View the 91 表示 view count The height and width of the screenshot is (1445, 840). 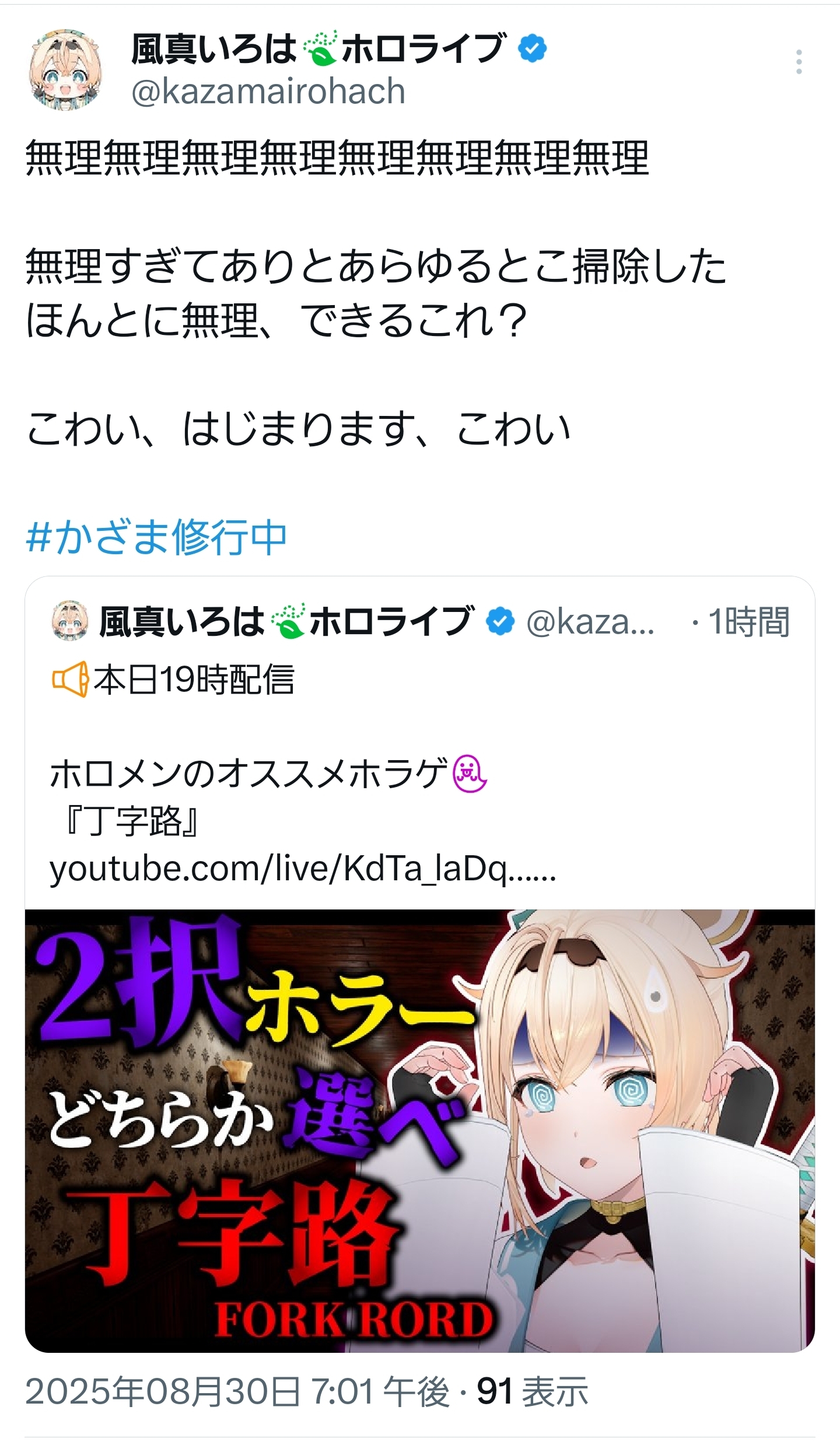coord(533,1392)
